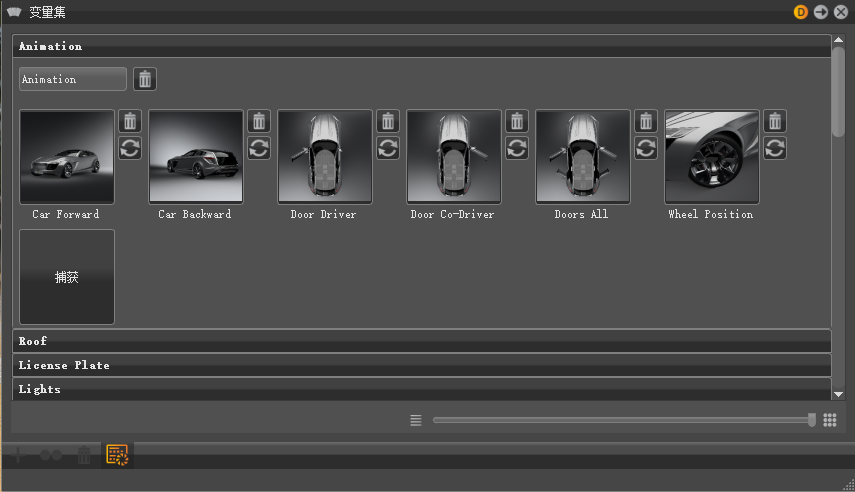The height and width of the screenshot is (492, 855).
Task: Delete the Door Driver variant
Action: [388, 121]
